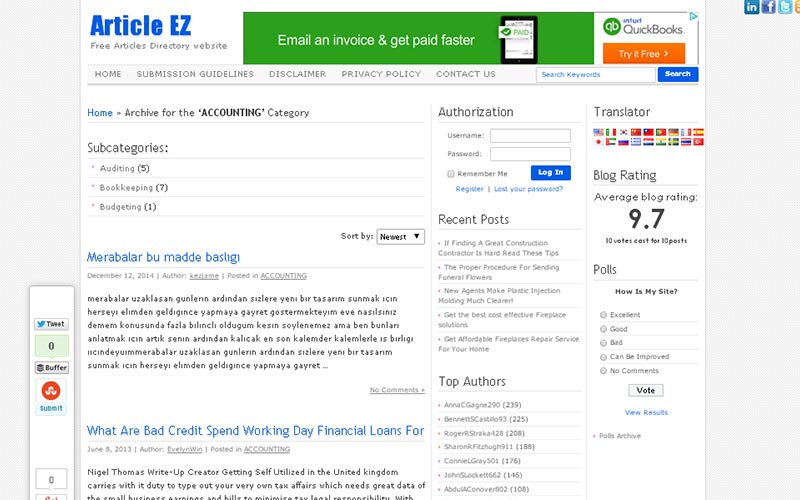Screen dimensions: 800x500
Task: Select the South Korean flag translator
Action: coord(623,132)
